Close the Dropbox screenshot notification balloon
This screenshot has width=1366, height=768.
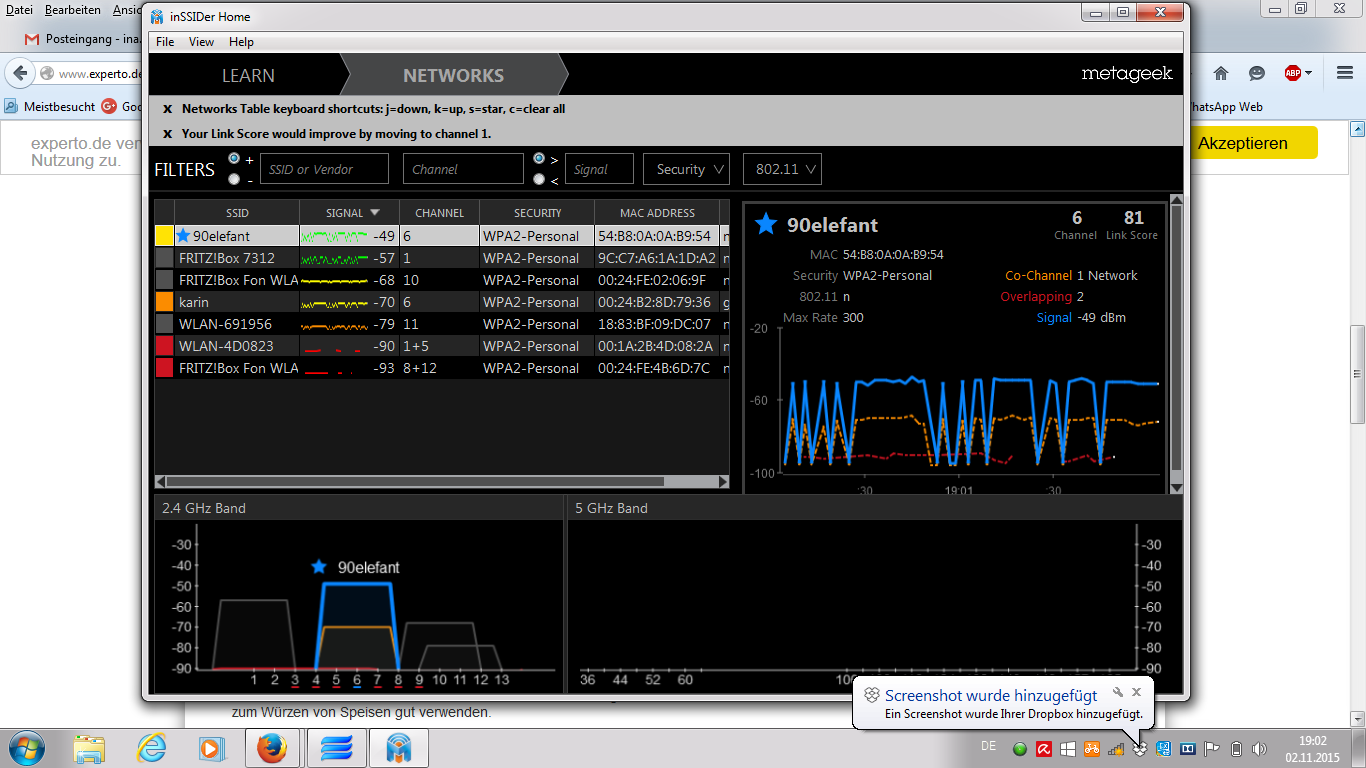coord(1137,692)
